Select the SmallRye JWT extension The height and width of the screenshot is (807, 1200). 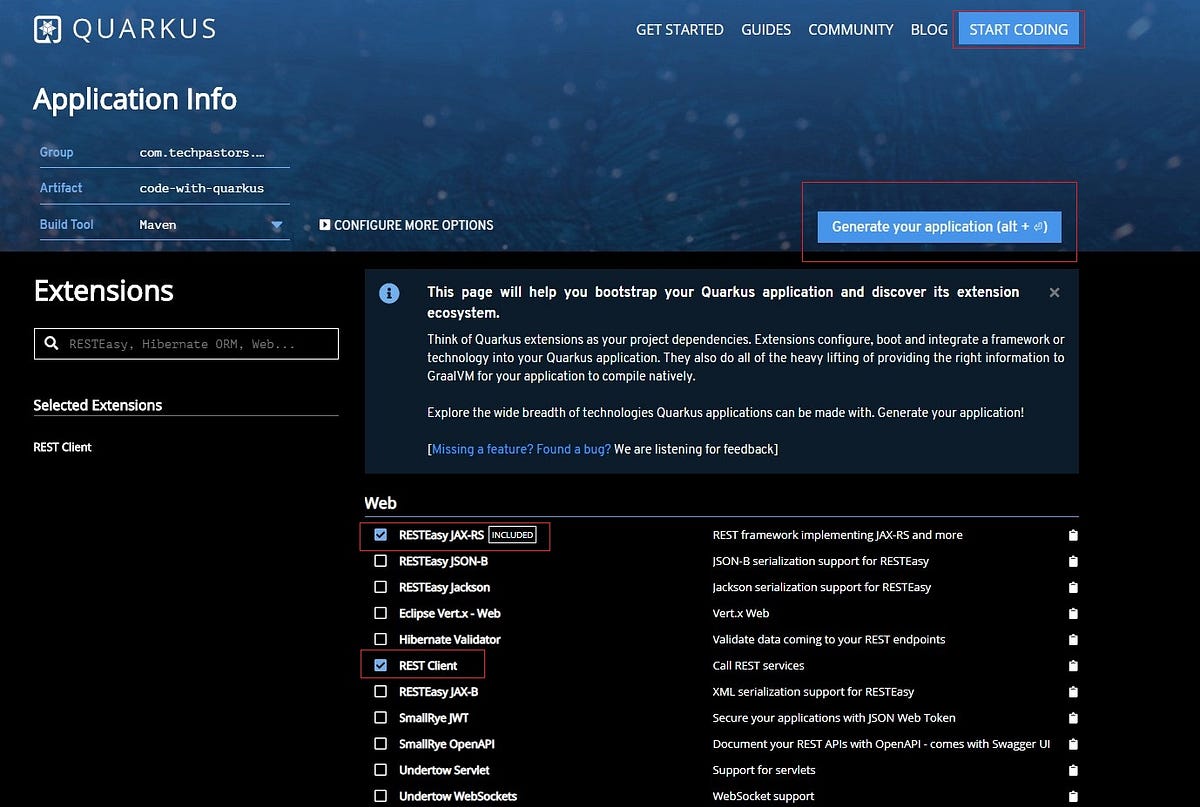380,717
